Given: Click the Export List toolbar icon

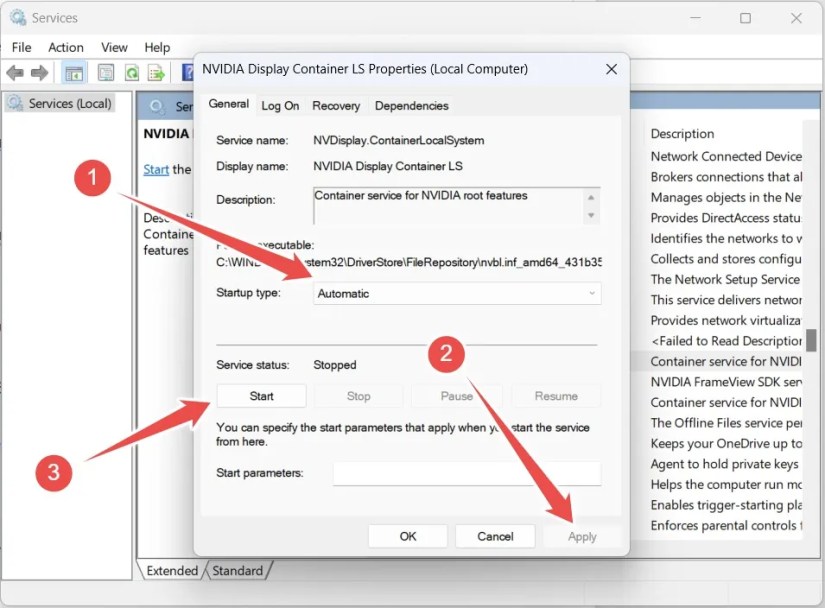Looking at the screenshot, I should click(156, 73).
